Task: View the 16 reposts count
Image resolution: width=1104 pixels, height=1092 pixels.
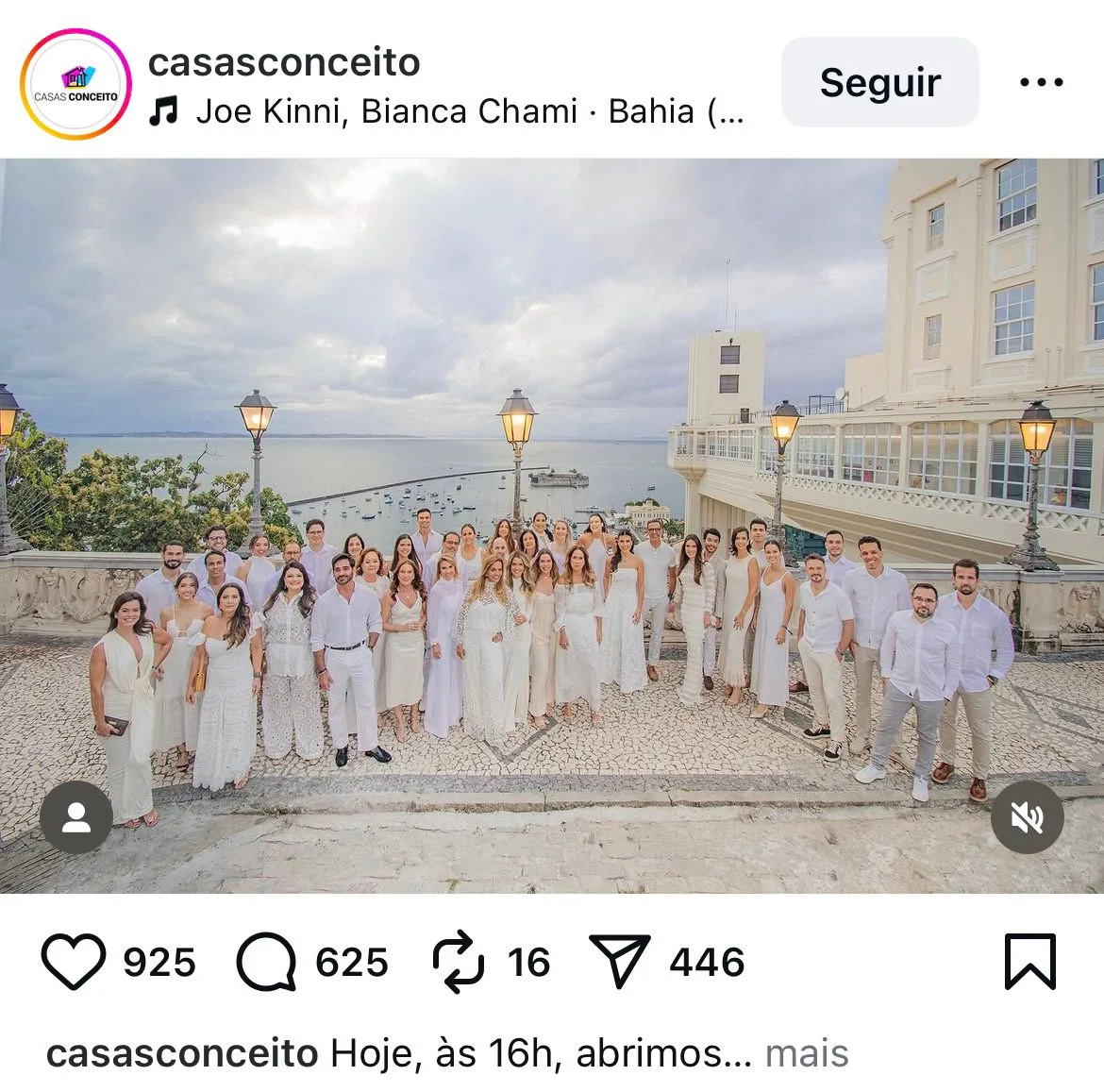Action: coord(528,963)
